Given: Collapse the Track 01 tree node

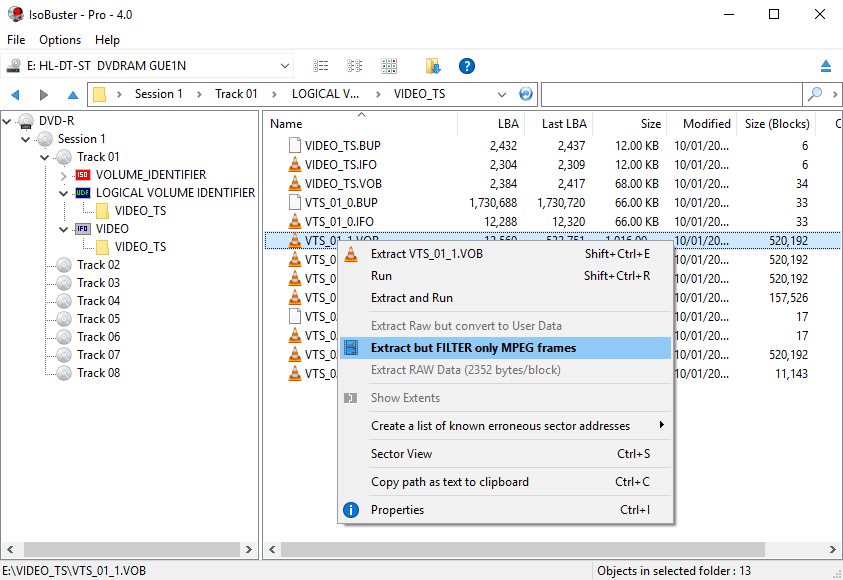Looking at the screenshot, I should click(45, 157).
